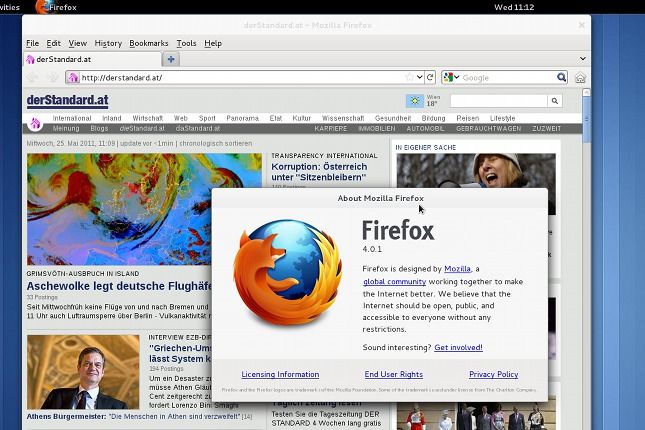Open the Panorama section
The width and height of the screenshot is (645, 430).
(242, 118)
